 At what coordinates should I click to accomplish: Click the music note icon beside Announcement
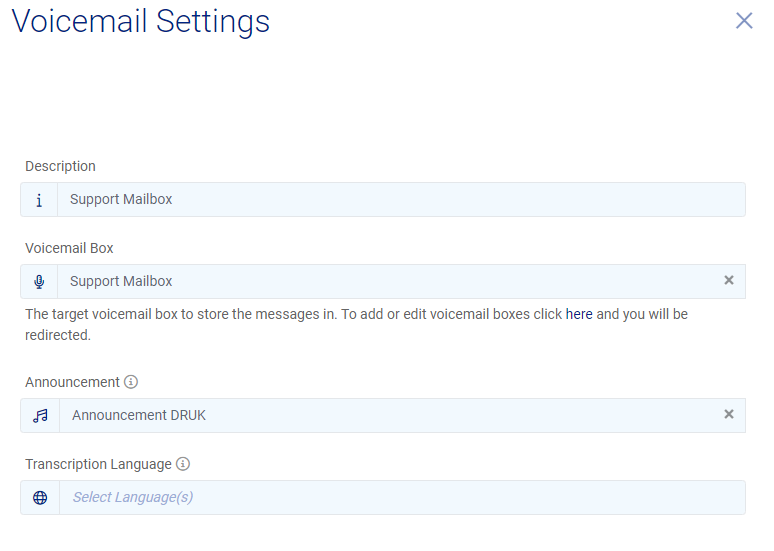pyautogui.click(x=40, y=416)
